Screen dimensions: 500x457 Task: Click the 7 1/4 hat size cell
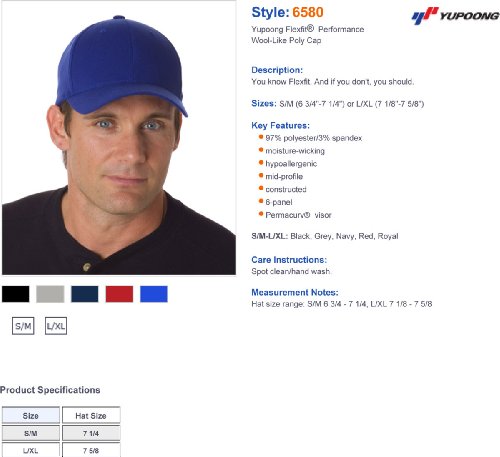tap(91, 433)
